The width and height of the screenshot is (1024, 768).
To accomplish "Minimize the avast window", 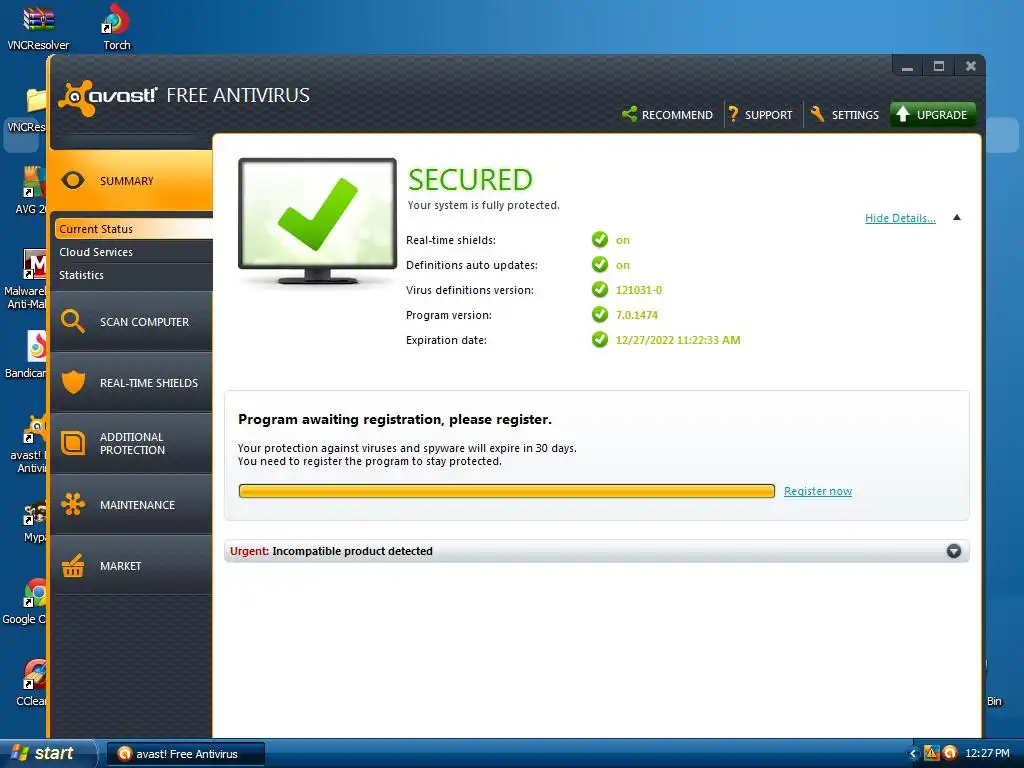I will (x=907, y=67).
